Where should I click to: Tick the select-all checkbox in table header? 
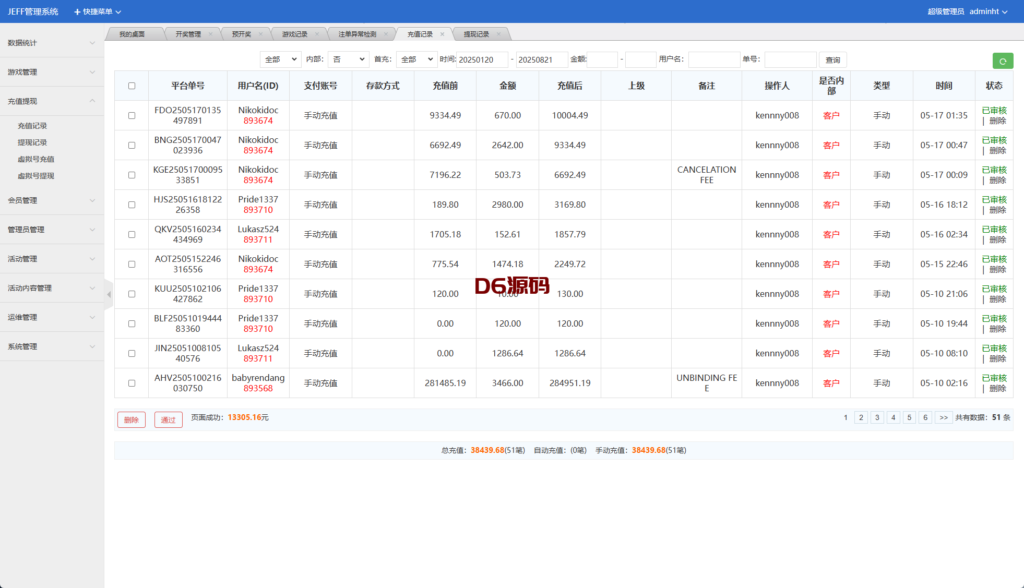coord(131,86)
